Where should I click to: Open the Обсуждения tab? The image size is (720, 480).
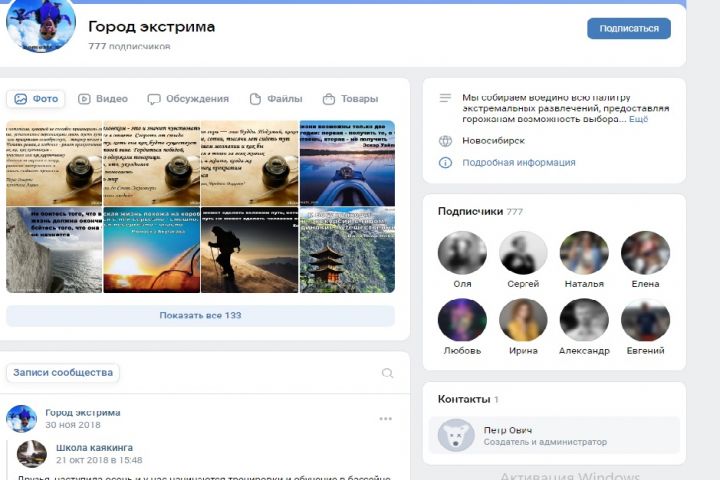click(188, 99)
